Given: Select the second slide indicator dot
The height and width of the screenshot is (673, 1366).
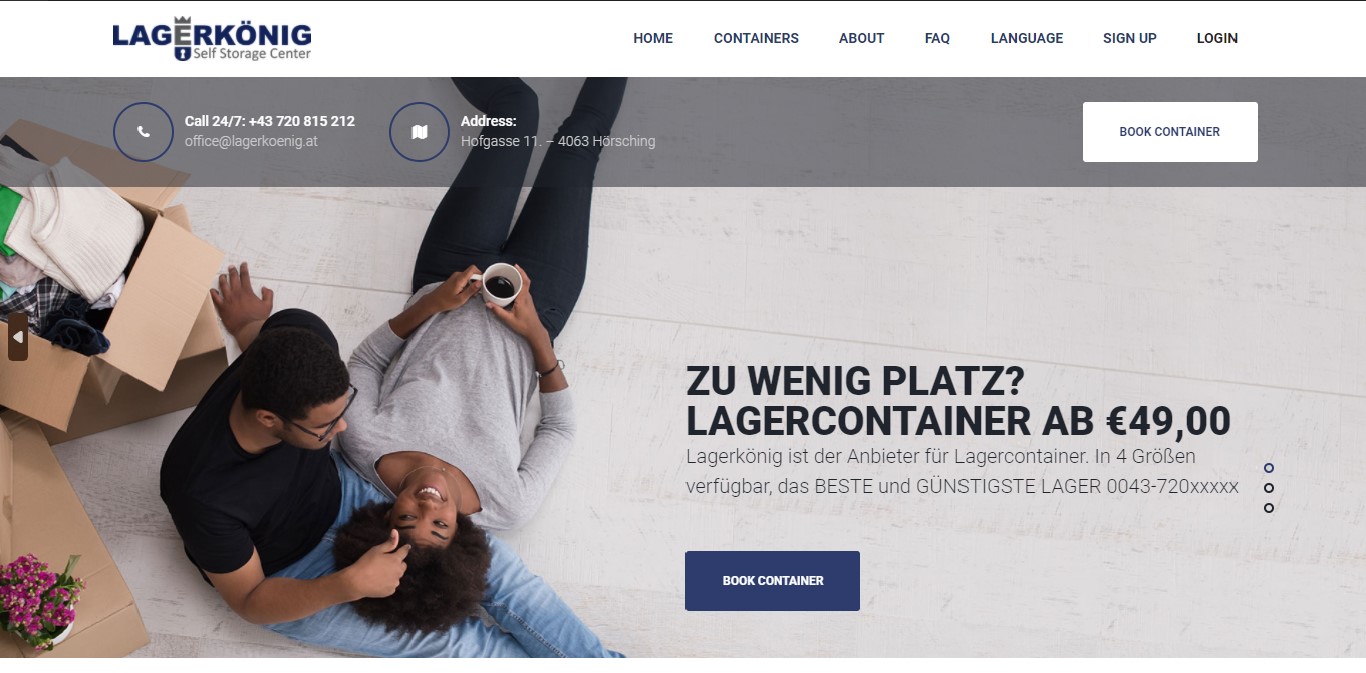Looking at the screenshot, I should [x=1269, y=488].
